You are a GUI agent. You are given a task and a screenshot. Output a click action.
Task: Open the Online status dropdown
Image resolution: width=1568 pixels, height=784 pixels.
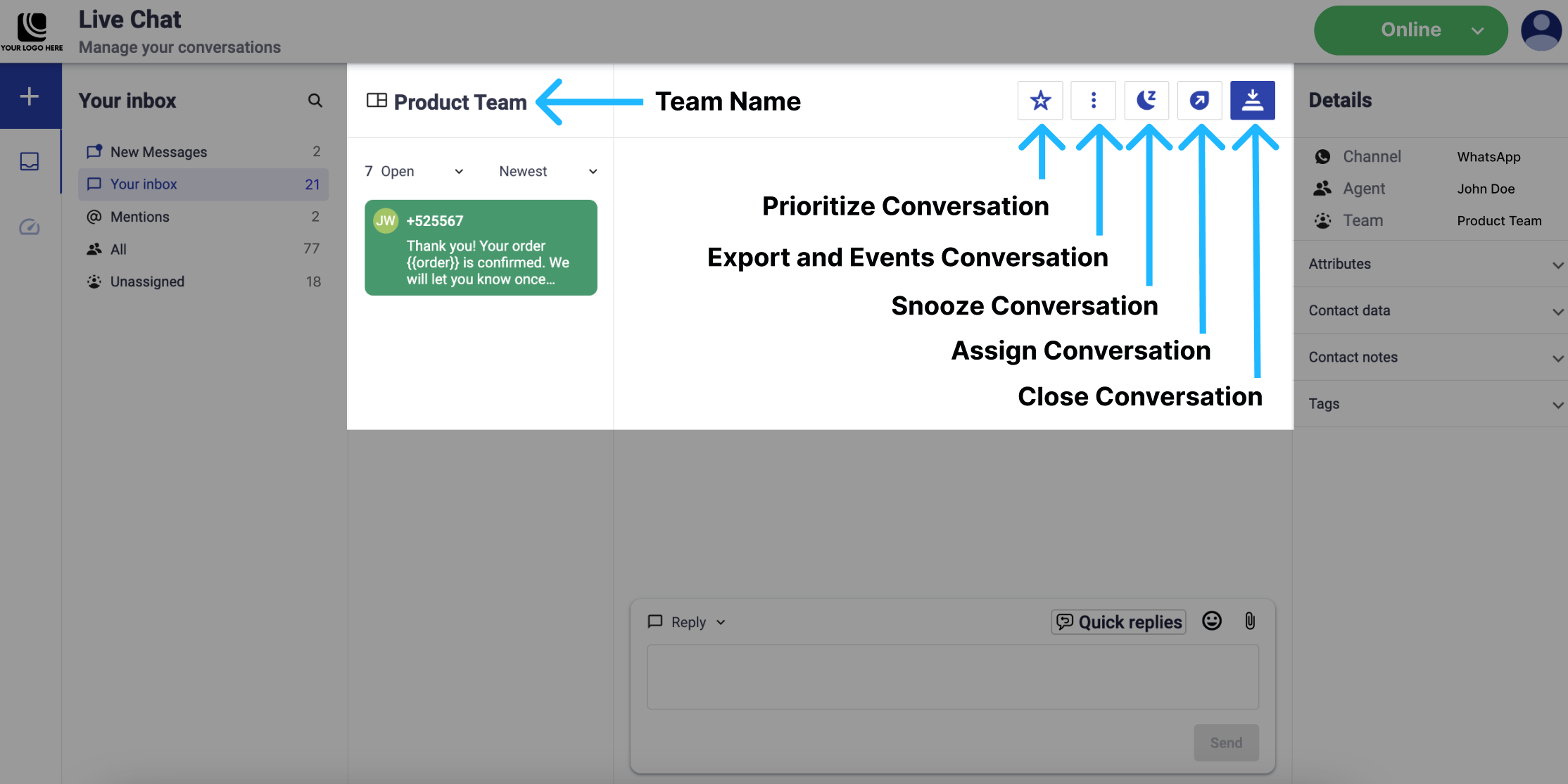pos(1410,30)
